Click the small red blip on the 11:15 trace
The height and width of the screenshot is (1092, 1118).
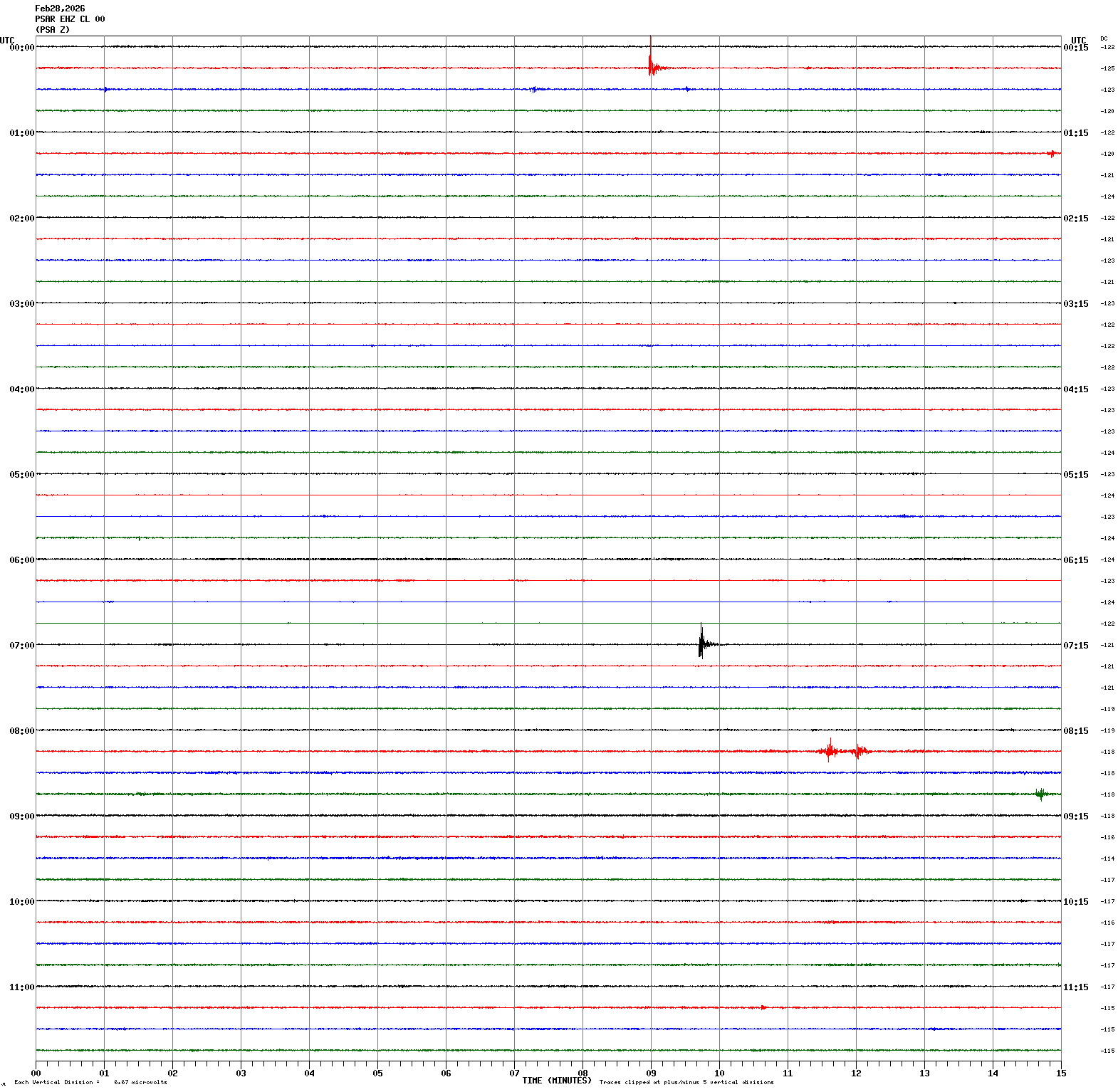763,1007
